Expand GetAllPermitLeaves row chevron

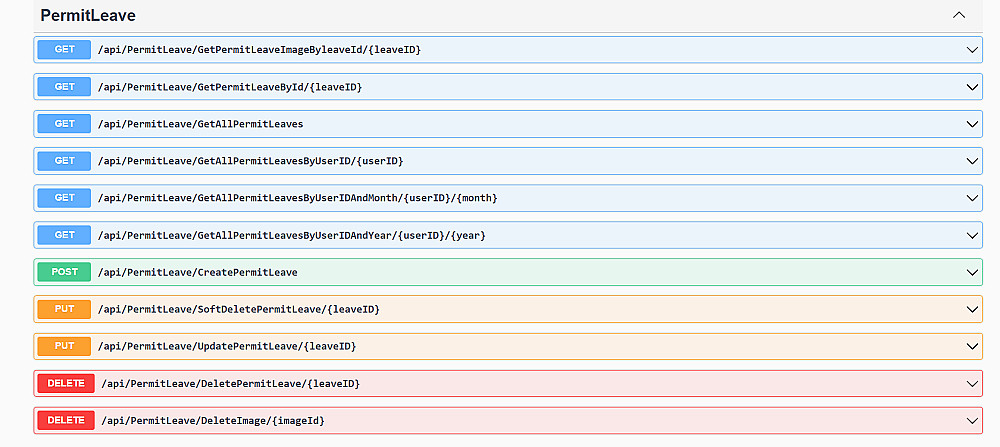[x=972, y=124]
